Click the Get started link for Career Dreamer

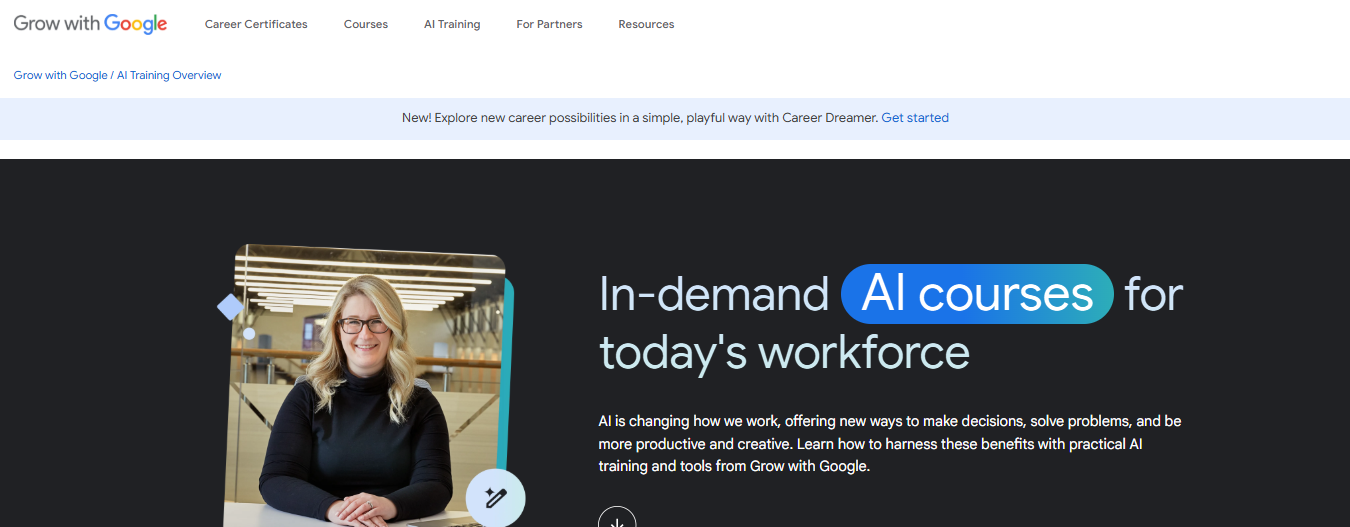pos(915,118)
